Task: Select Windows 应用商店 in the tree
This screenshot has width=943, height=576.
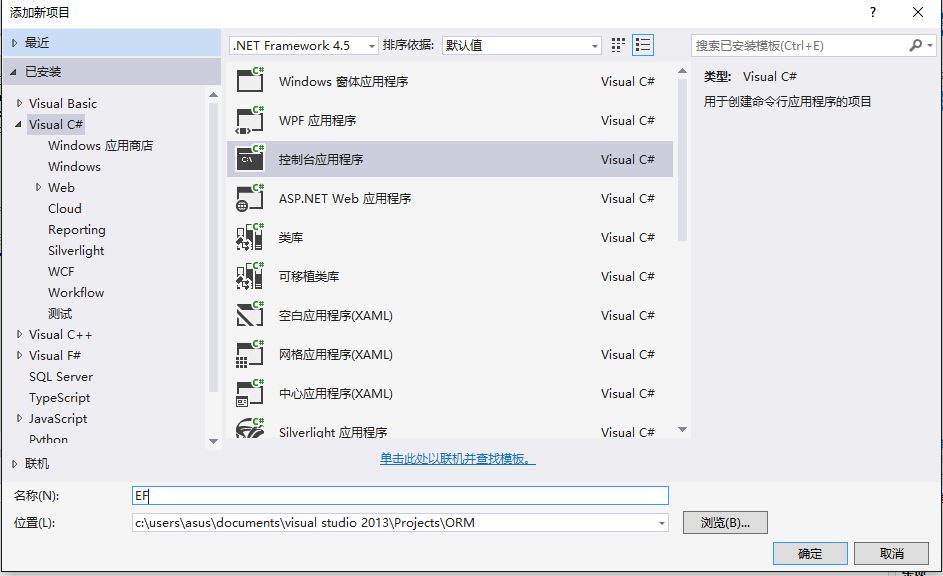Action: 100,146
